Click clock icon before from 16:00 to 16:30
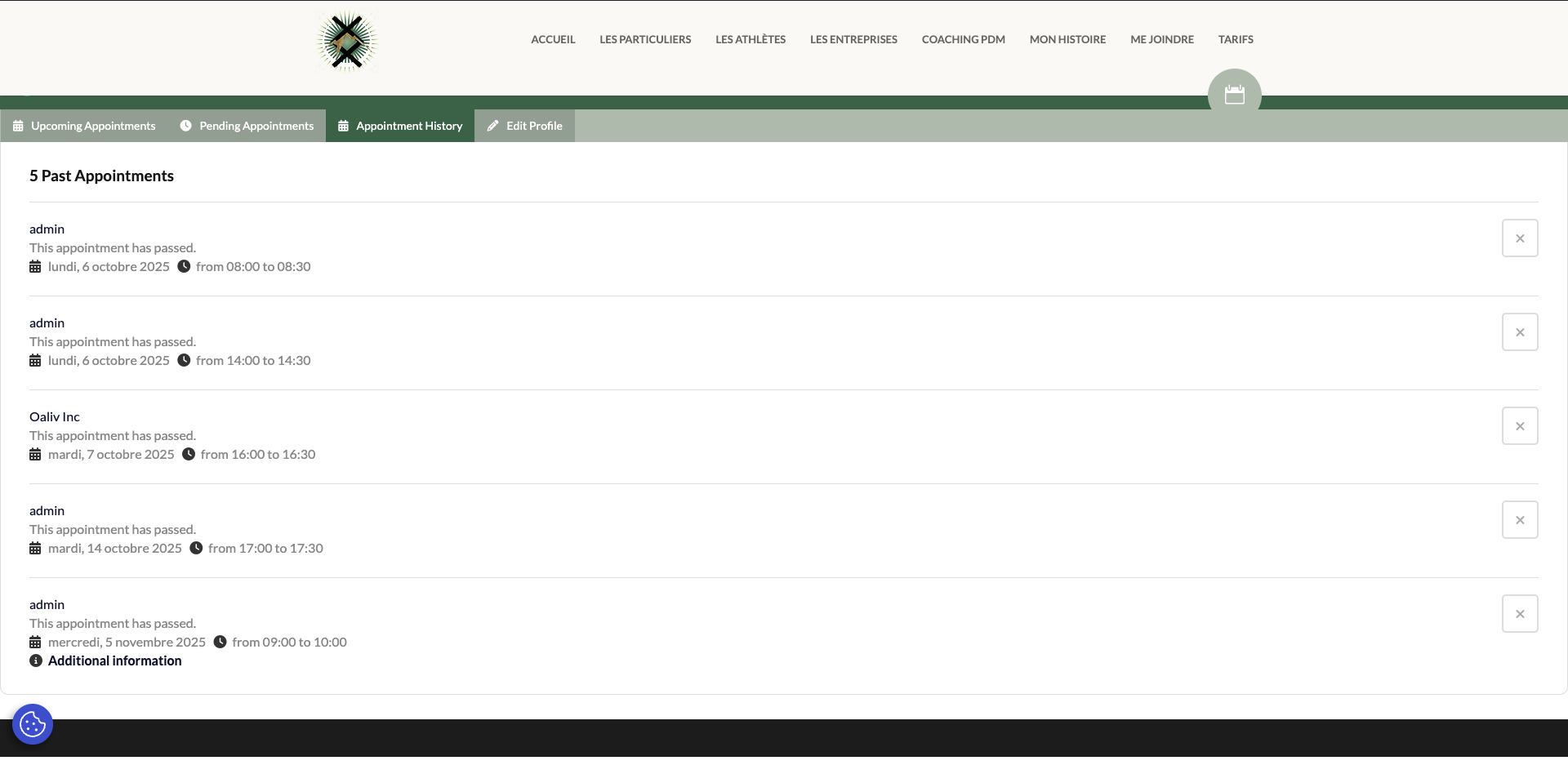The image size is (1568, 774). point(189,454)
